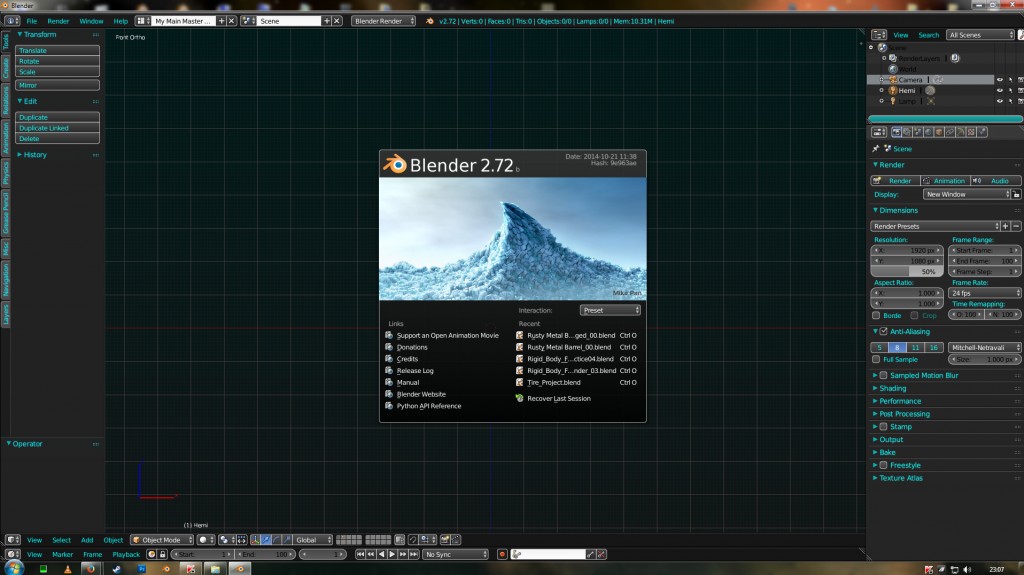
Task: Open the Render menu in info header
Action: pyautogui.click(x=58, y=21)
